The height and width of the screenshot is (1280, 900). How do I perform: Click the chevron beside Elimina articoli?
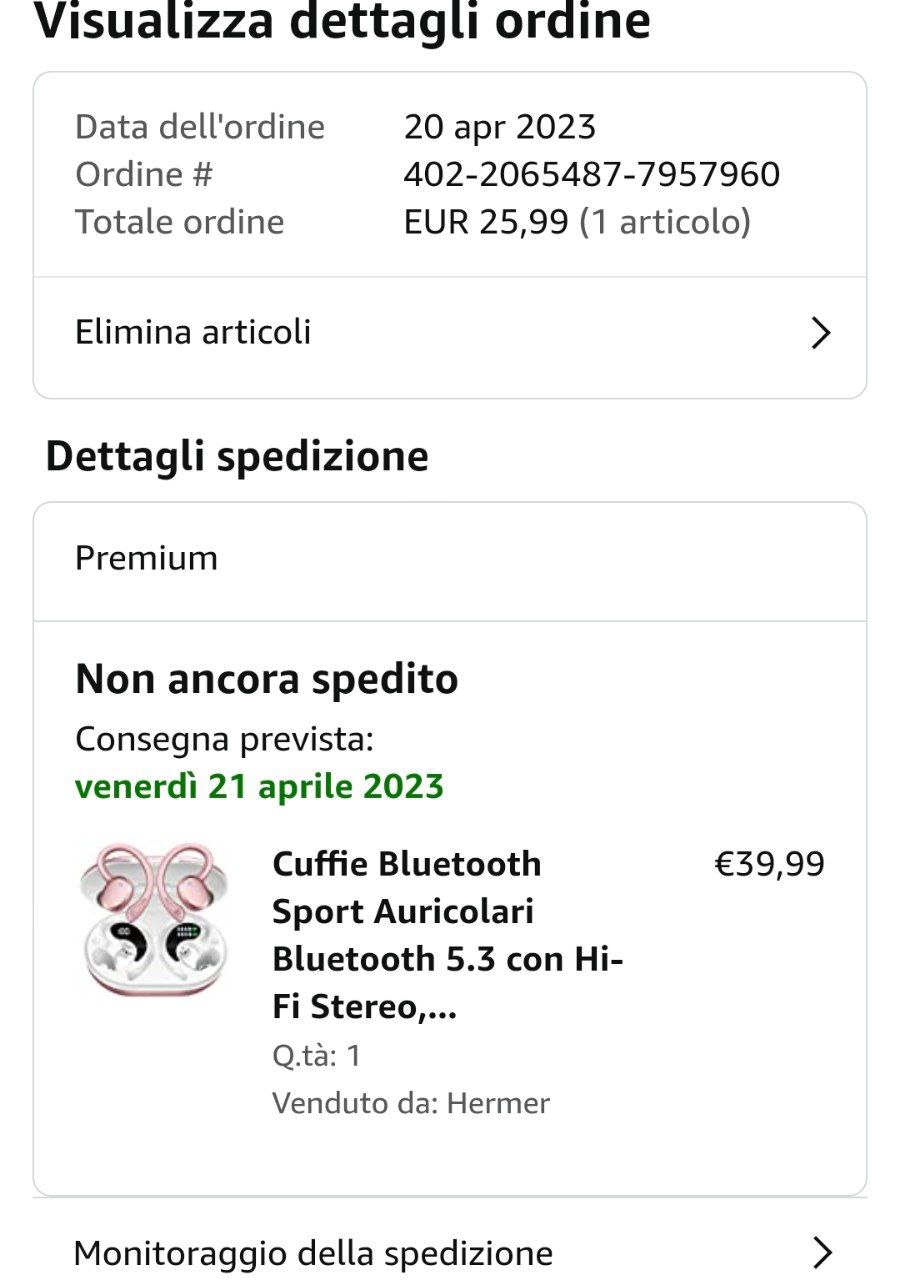pyautogui.click(x=821, y=333)
